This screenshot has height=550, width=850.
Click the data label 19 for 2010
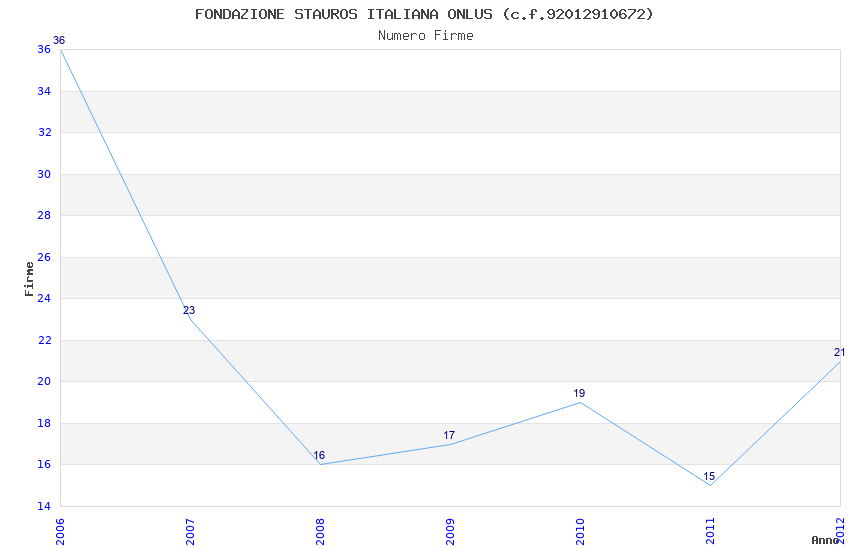579,393
